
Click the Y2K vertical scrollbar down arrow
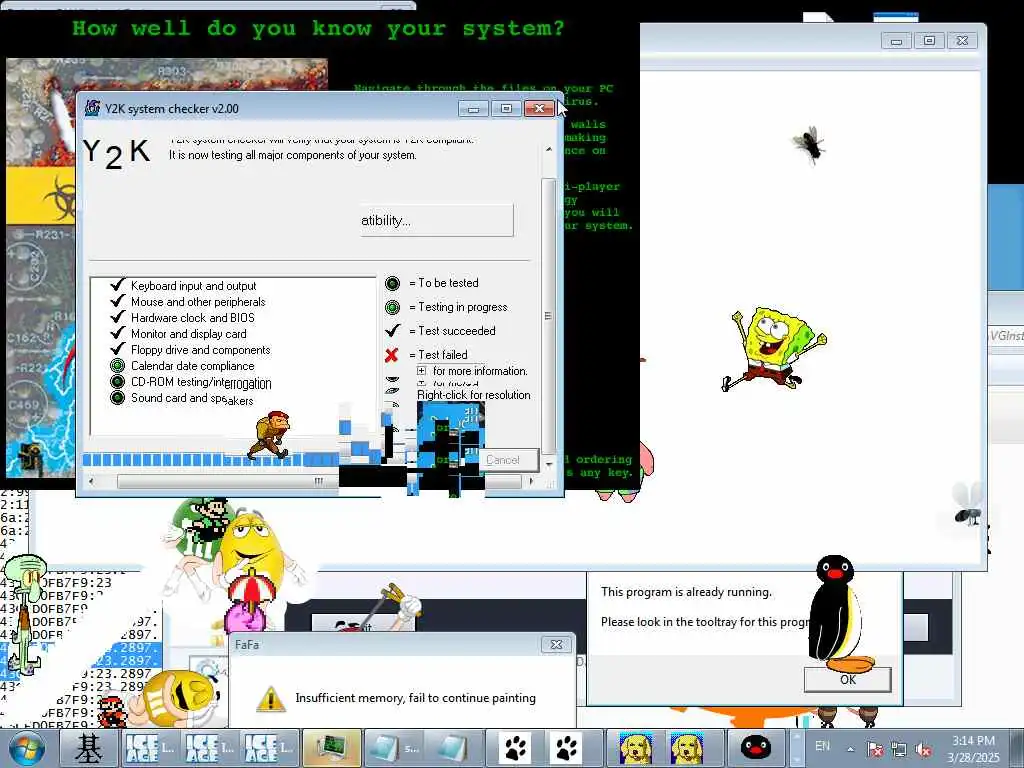coord(549,464)
